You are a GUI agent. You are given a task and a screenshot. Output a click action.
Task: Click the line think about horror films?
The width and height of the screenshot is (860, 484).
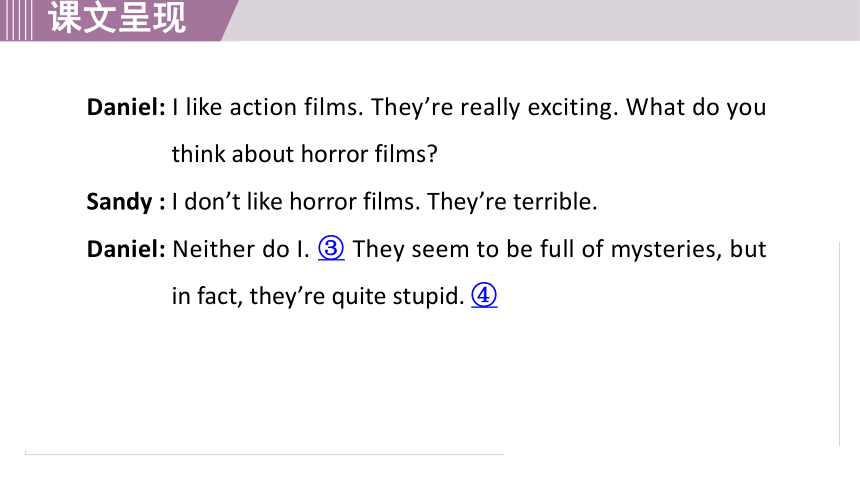coord(304,154)
